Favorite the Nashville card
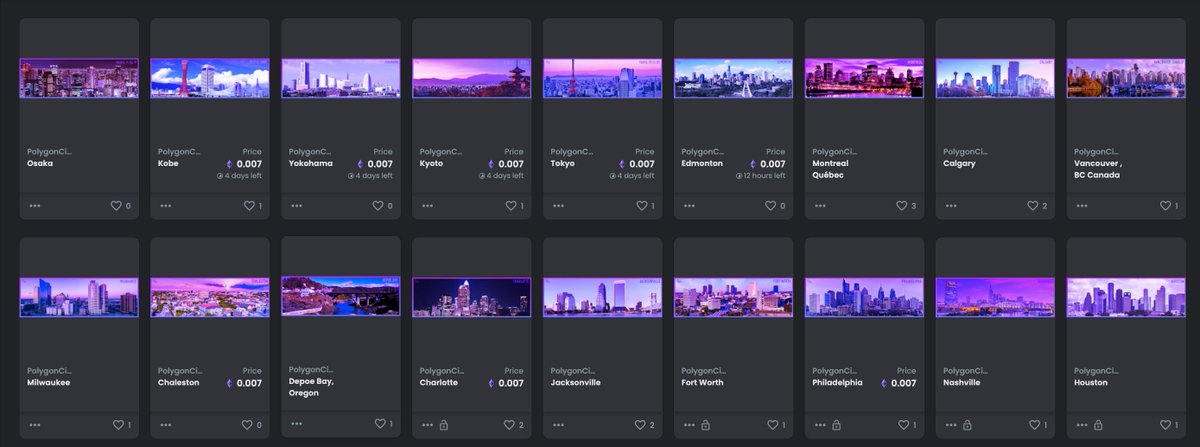The image size is (1200, 447). click(x=1034, y=425)
